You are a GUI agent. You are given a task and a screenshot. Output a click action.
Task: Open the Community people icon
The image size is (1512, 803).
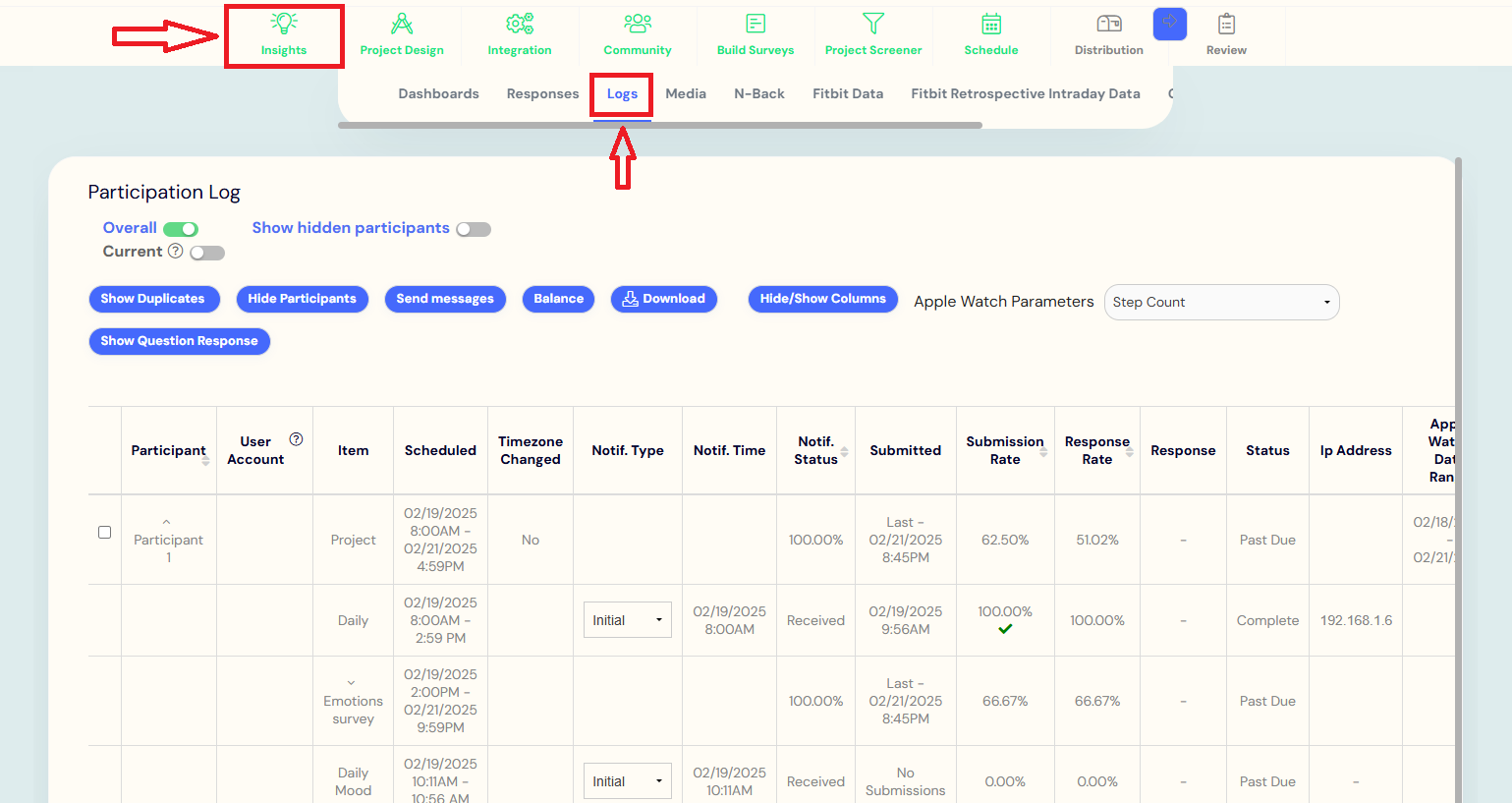click(x=638, y=24)
